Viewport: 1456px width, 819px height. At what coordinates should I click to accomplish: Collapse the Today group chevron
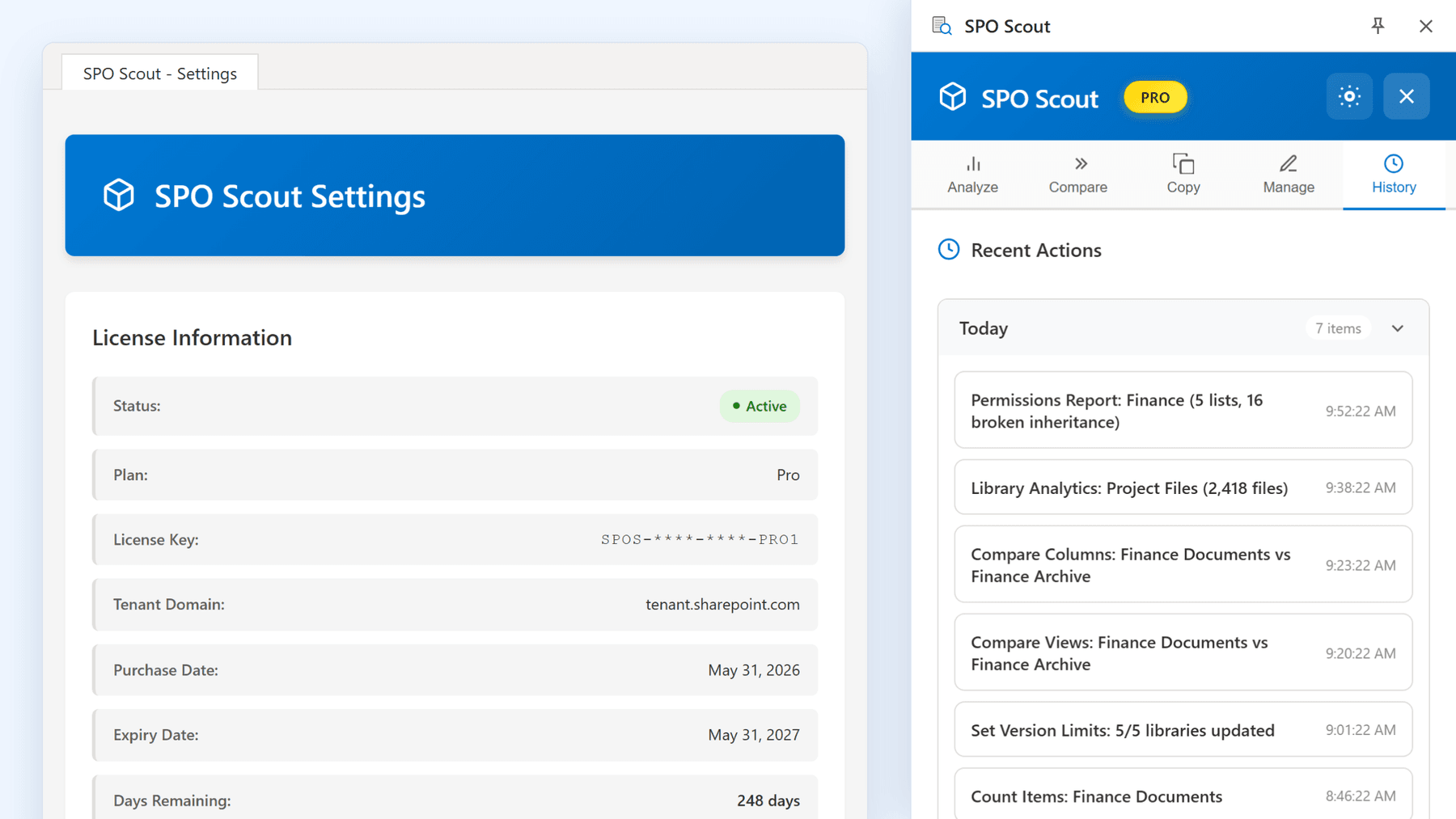click(x=1398, y=328)
